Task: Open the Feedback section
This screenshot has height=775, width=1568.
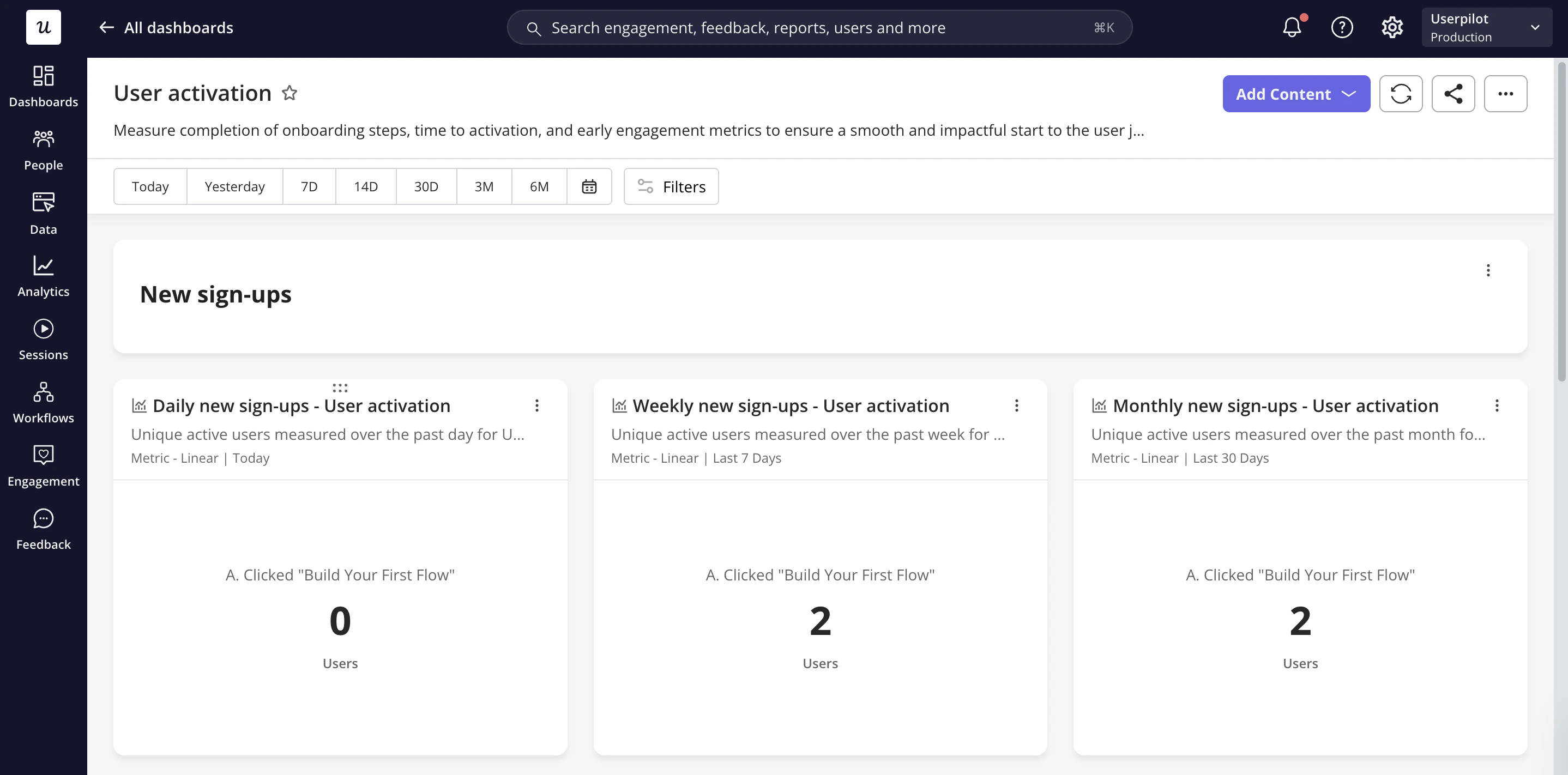Action: coord(43,530)
